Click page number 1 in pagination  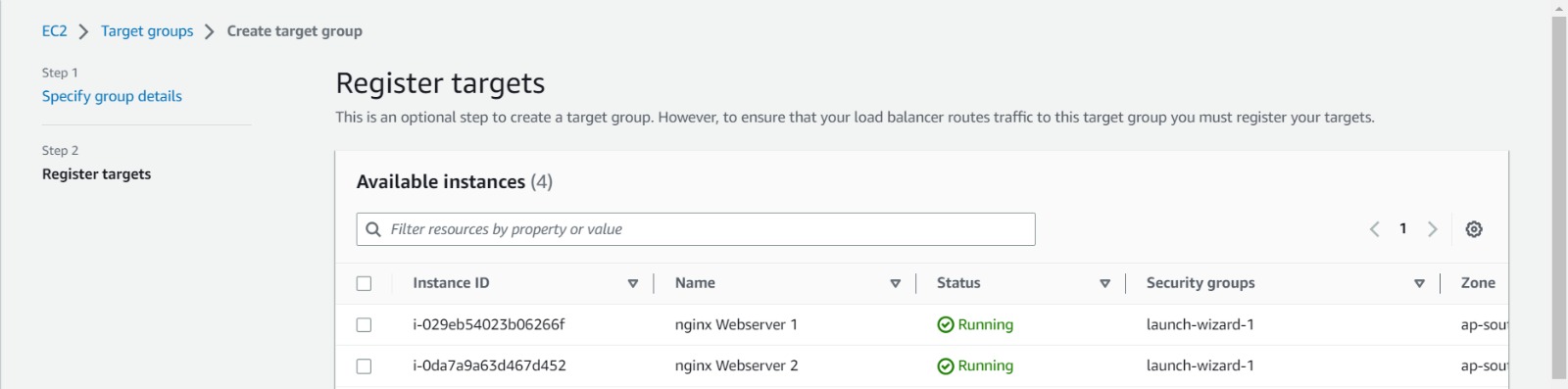pos(1403,228)
